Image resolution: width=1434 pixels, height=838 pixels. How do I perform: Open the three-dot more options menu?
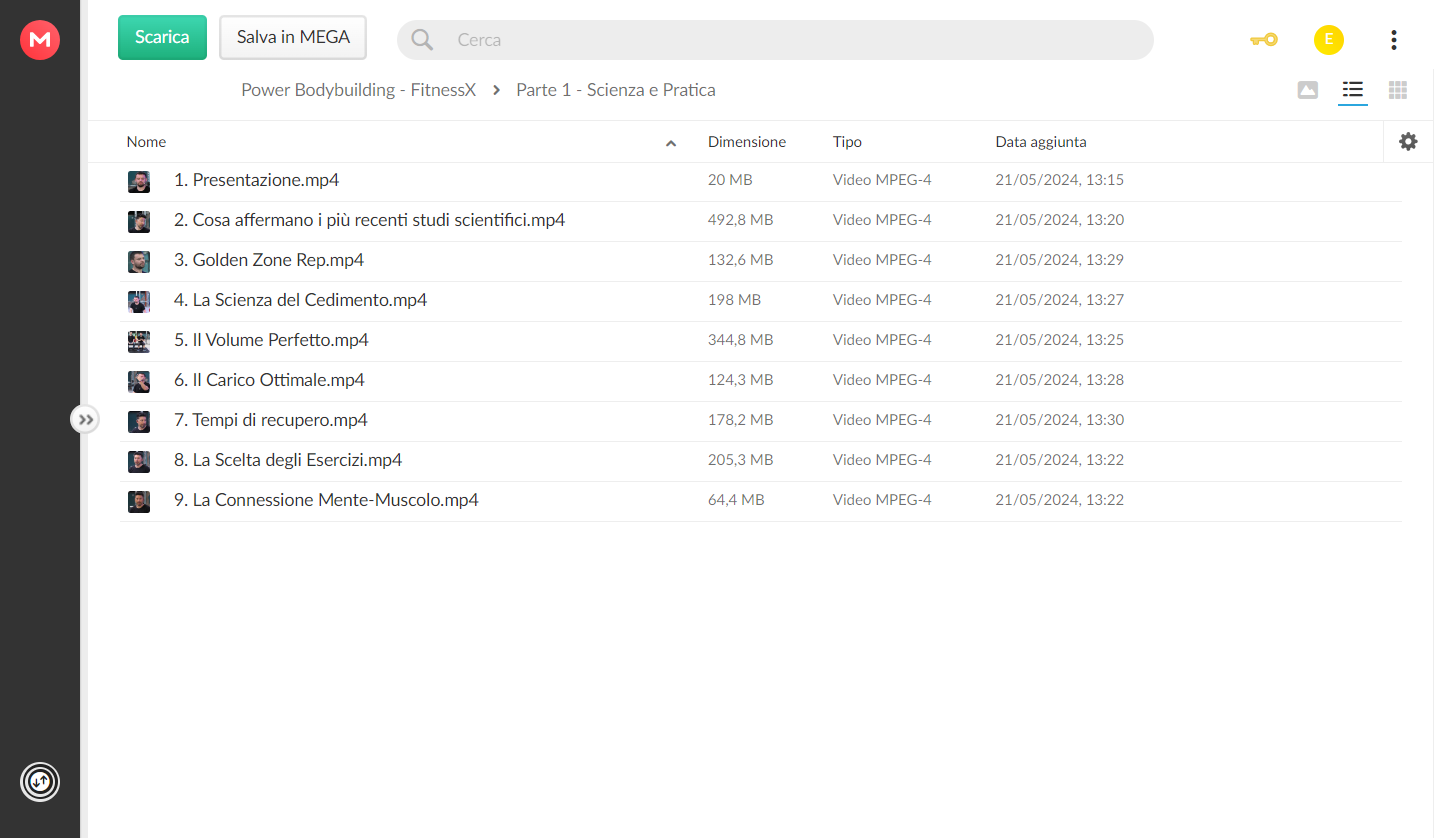[1393, 40]
